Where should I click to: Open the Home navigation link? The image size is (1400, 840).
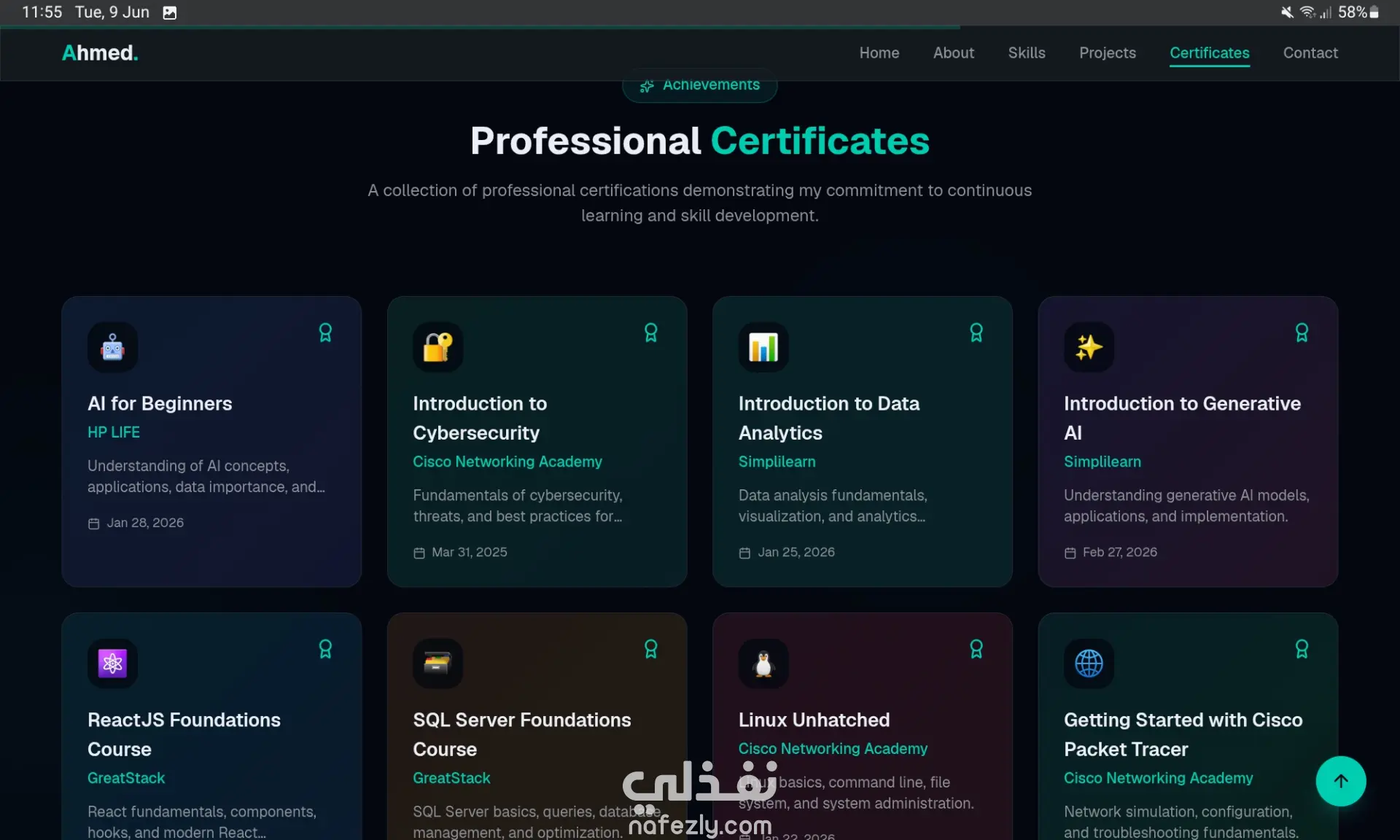click(879, 53)
